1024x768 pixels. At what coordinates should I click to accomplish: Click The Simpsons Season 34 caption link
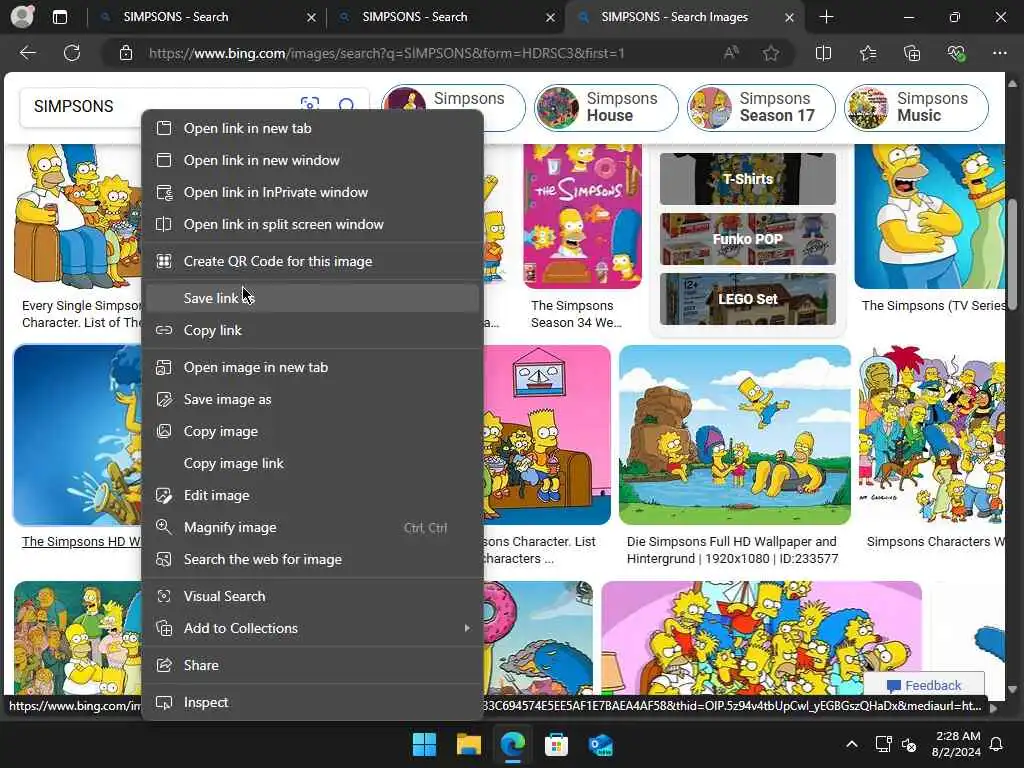(x=576, y=314)
